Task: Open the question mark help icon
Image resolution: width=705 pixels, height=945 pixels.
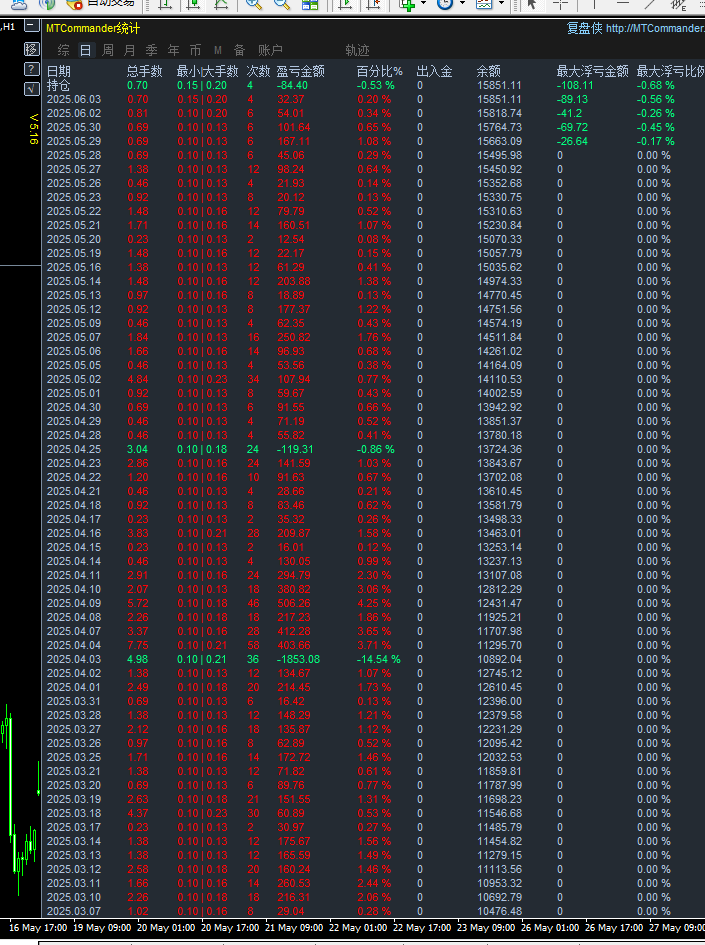Action: point(31,69)
